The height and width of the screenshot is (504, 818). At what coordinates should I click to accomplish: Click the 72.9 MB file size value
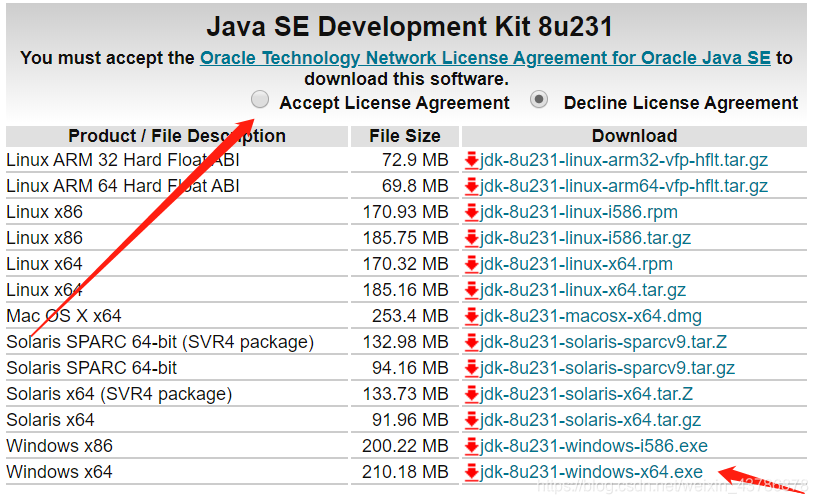point(415,160)
